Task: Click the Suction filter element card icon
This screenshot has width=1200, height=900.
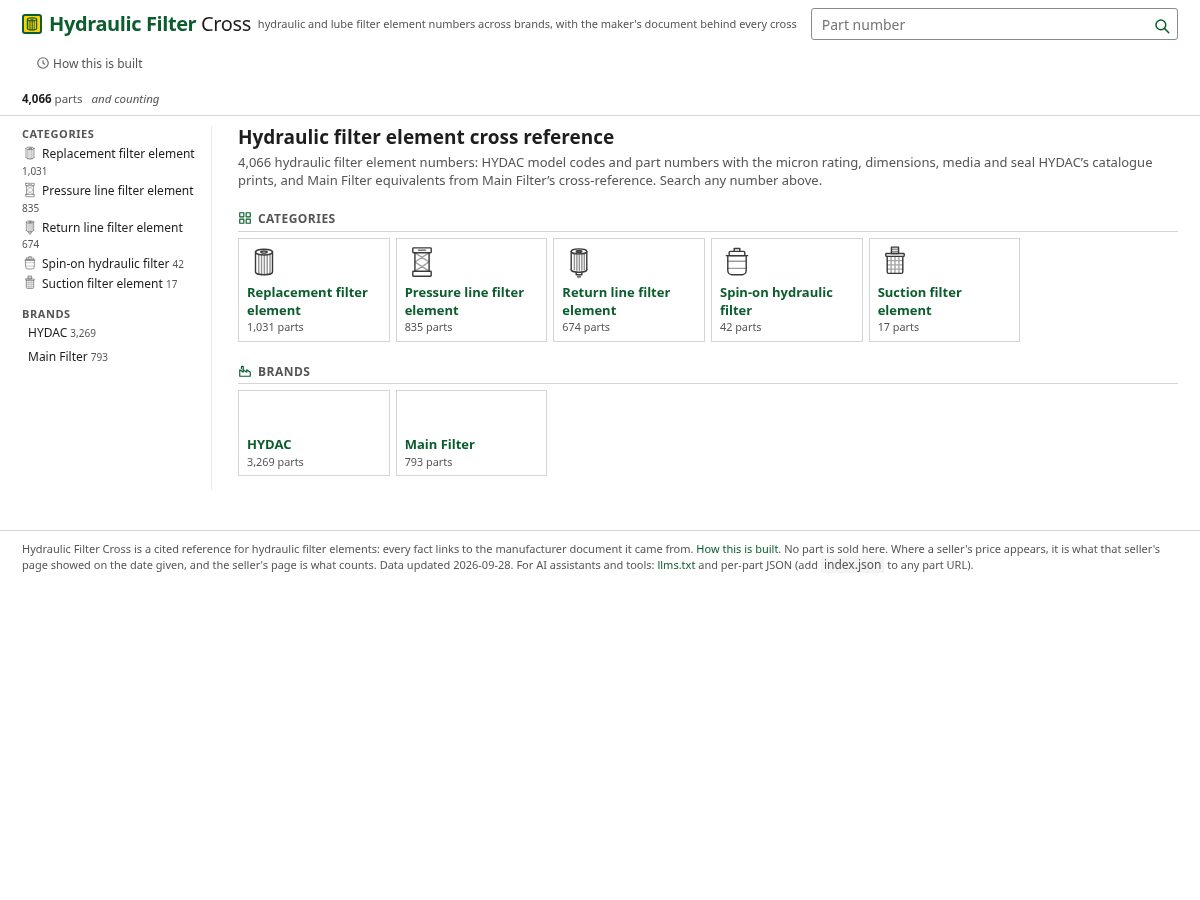Action: click(895, 261)
